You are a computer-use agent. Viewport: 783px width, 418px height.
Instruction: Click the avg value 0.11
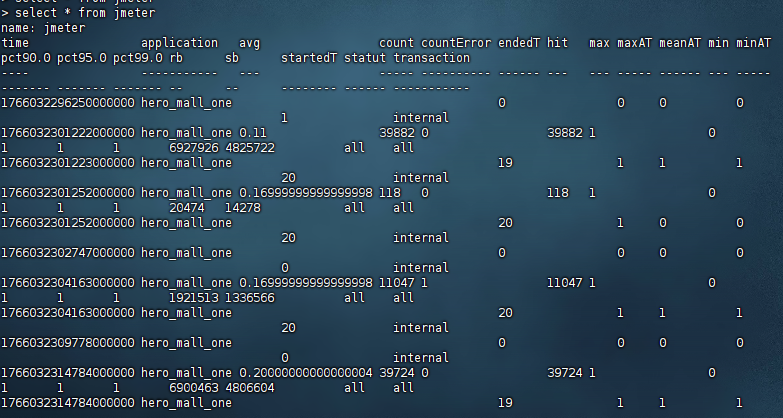pyautogui.click(x=253, y=133)
